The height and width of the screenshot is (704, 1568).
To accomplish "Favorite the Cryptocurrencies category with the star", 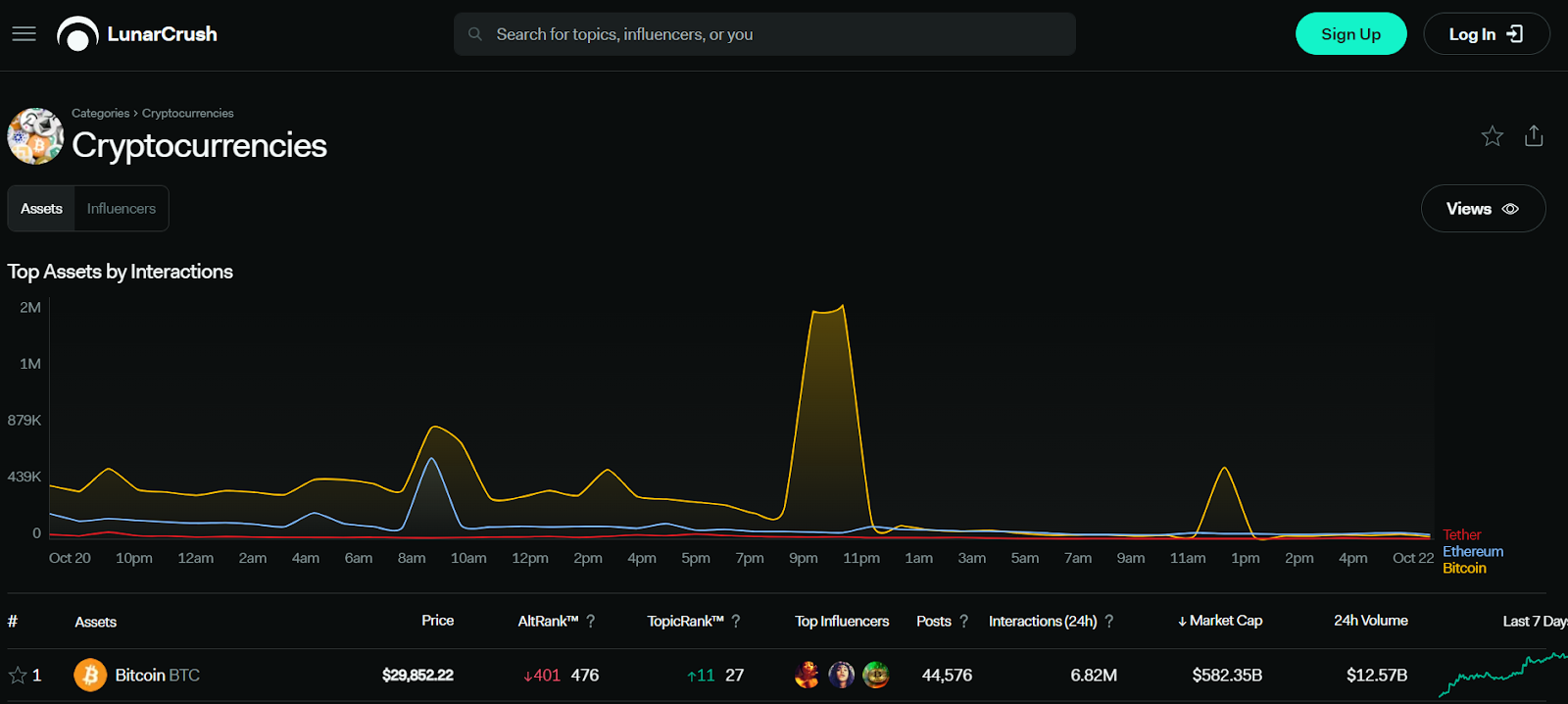I will (1492, 136).
